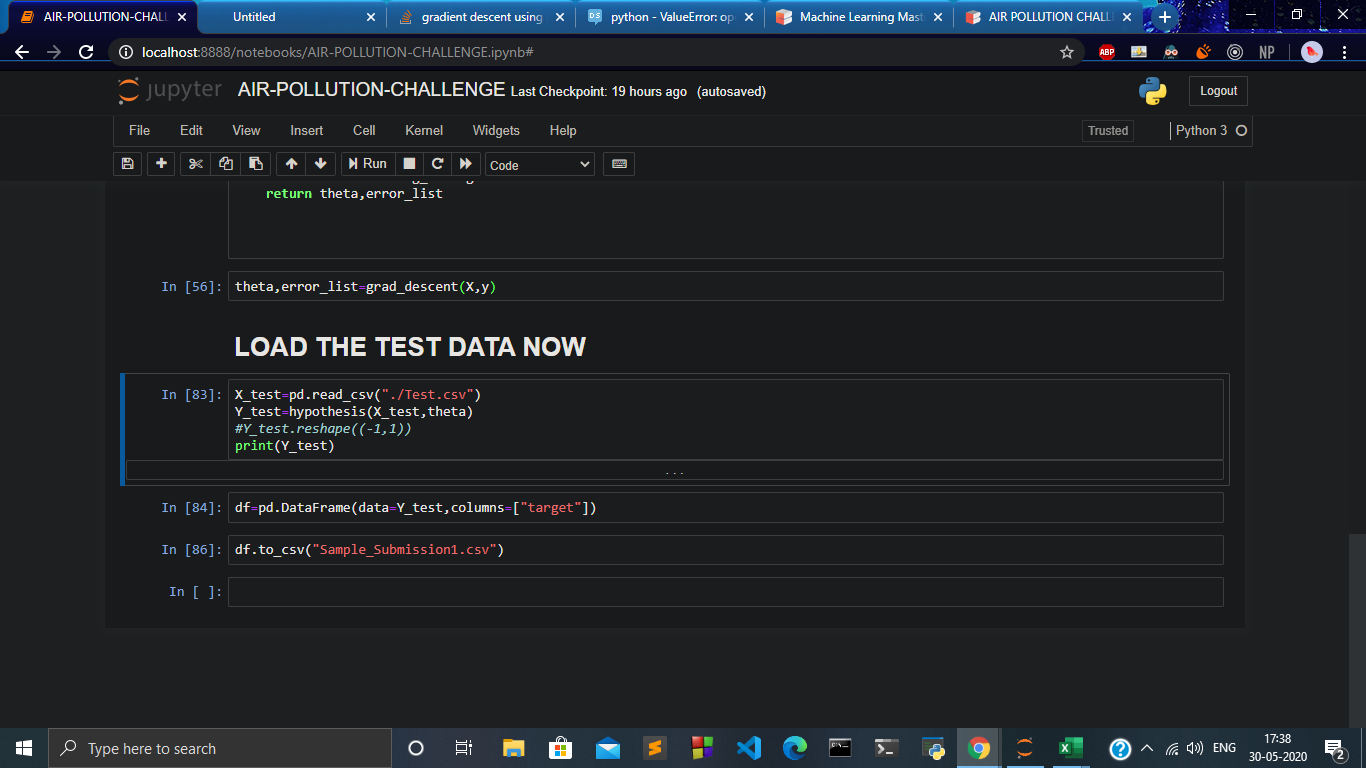Restart the kernel with the circular arrow icon
Screen dimensions: 1366x768
click(x=437, y=164)
